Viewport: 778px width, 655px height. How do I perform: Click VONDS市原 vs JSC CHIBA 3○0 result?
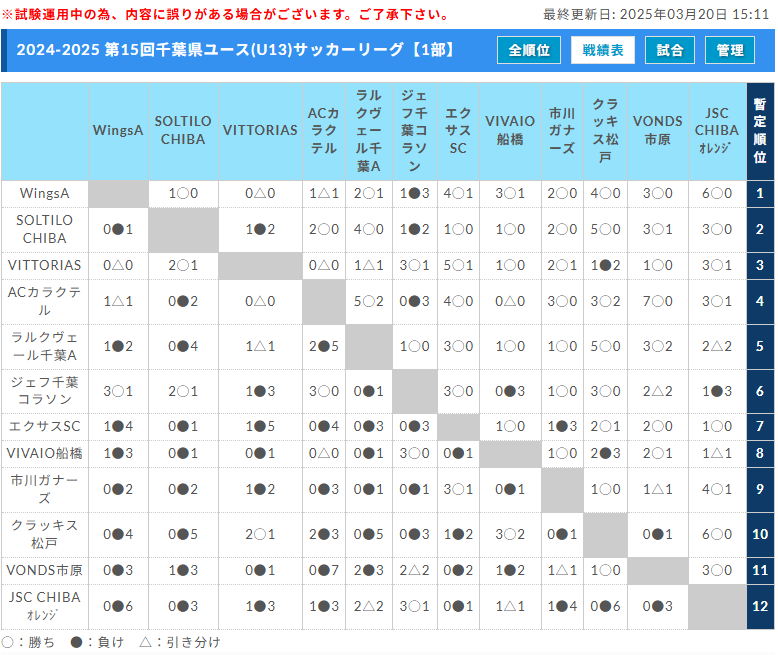coord(717,570)
